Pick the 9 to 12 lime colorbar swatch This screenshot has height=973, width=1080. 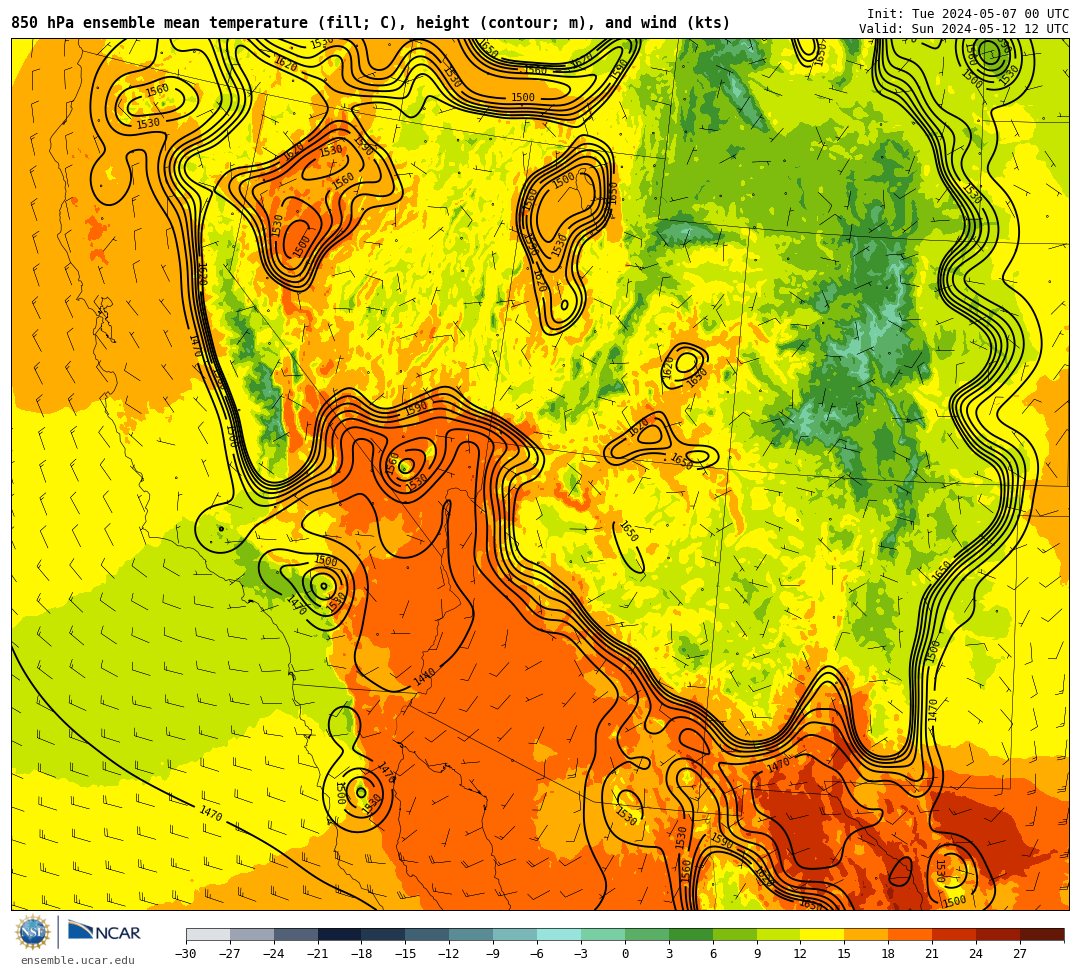pyautogui.click(x=779, y=935)
